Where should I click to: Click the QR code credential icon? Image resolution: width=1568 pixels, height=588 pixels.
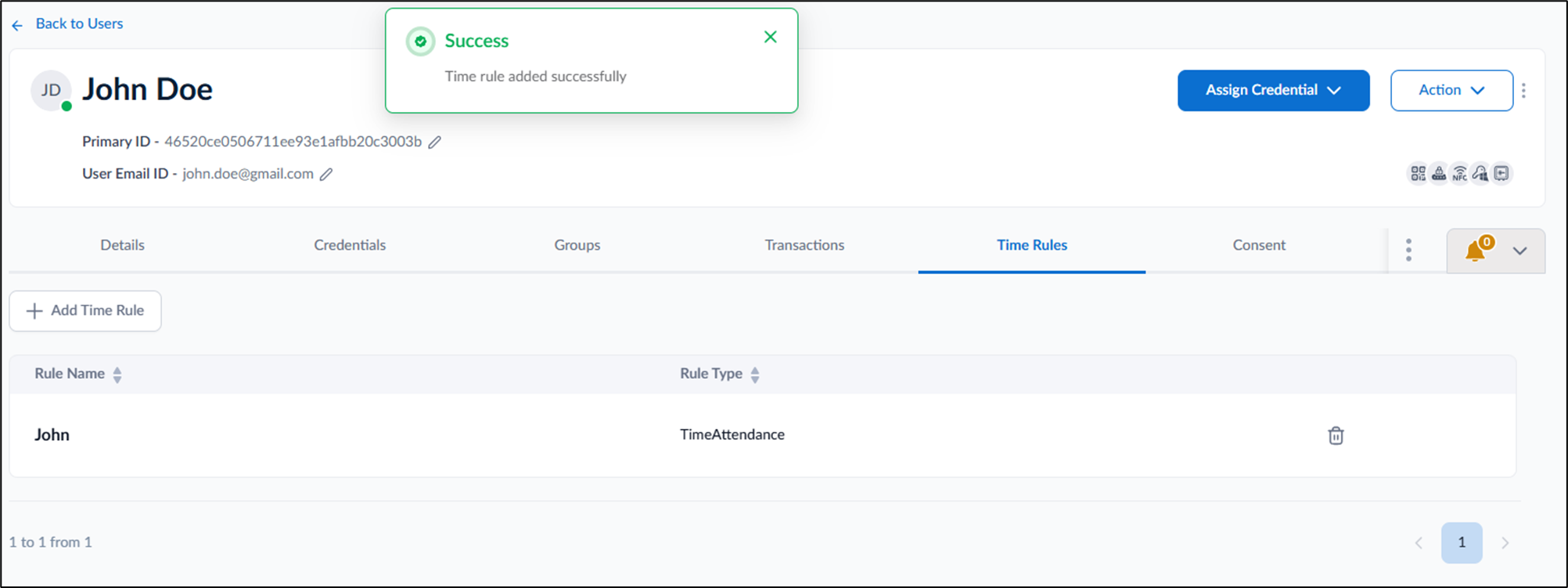1418,173
